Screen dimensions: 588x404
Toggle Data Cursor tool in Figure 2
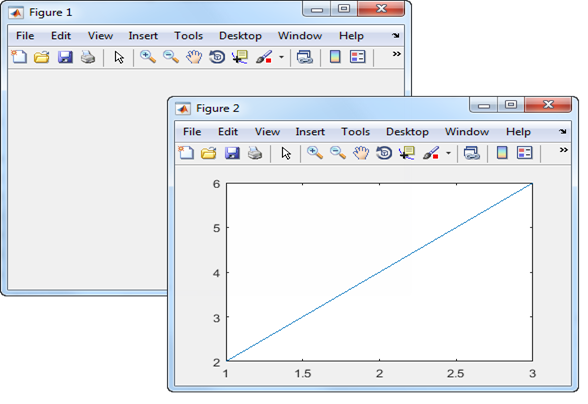[x=407, y=153]
